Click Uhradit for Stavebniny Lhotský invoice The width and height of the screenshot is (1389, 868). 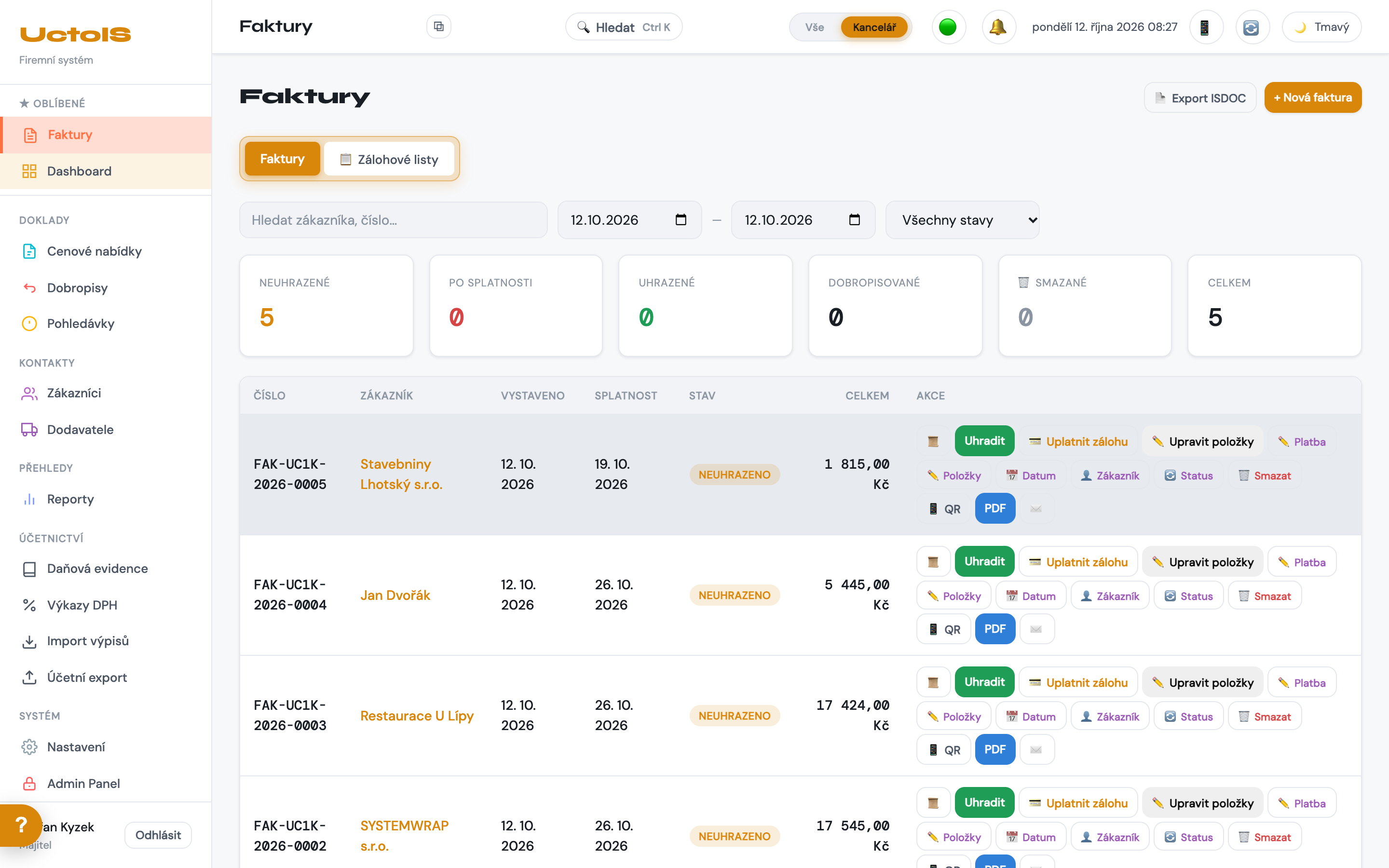984,441
